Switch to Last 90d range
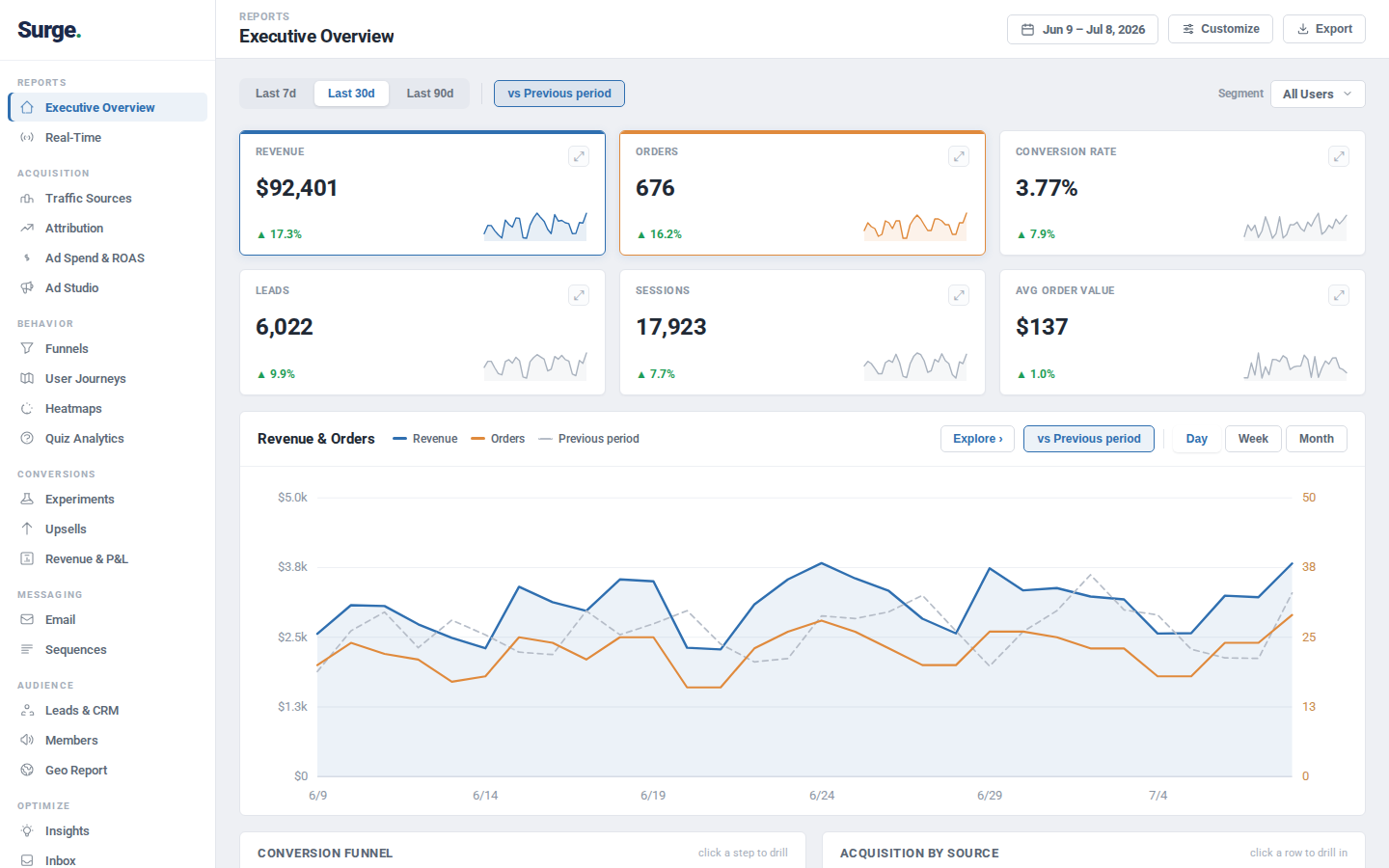This screenshot has height=868, width=1389. click(430, 94)
